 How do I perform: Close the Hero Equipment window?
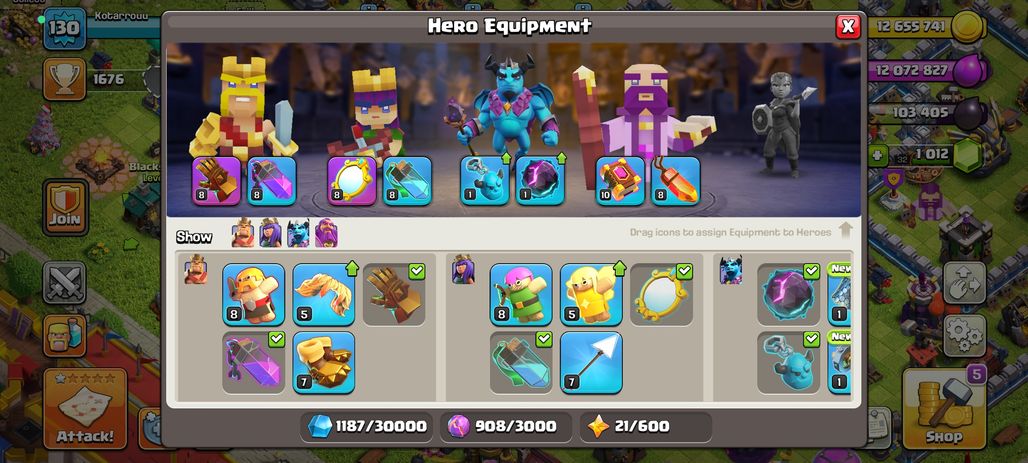(x=848, y=26)
